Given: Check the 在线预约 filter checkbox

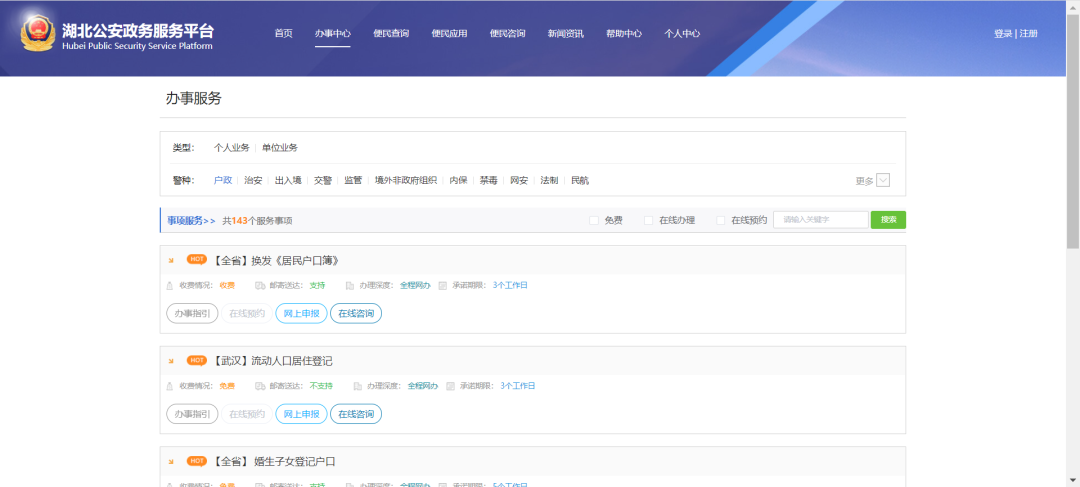Looking at the screenshot, I should [720, 220].
